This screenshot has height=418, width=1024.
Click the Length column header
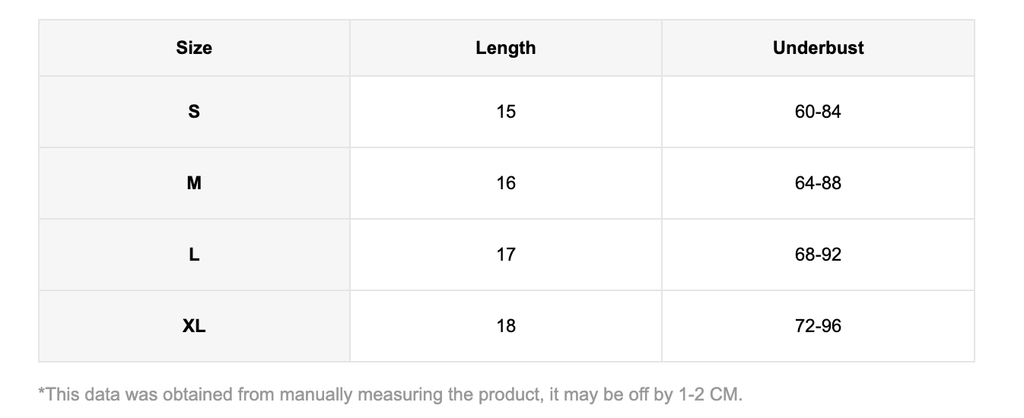pos(505,47)
